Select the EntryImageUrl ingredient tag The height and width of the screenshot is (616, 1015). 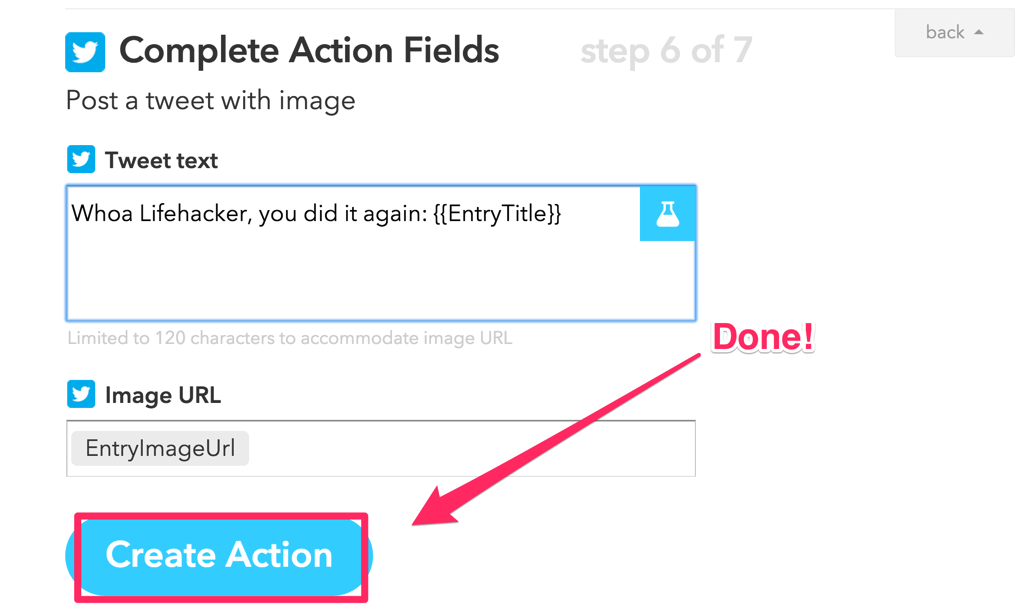160,448
